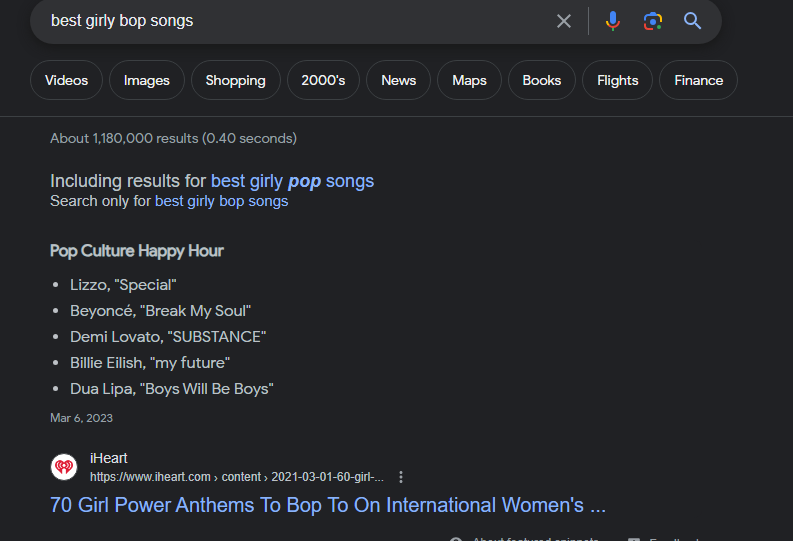Switch to the Books filter tab

542,80
